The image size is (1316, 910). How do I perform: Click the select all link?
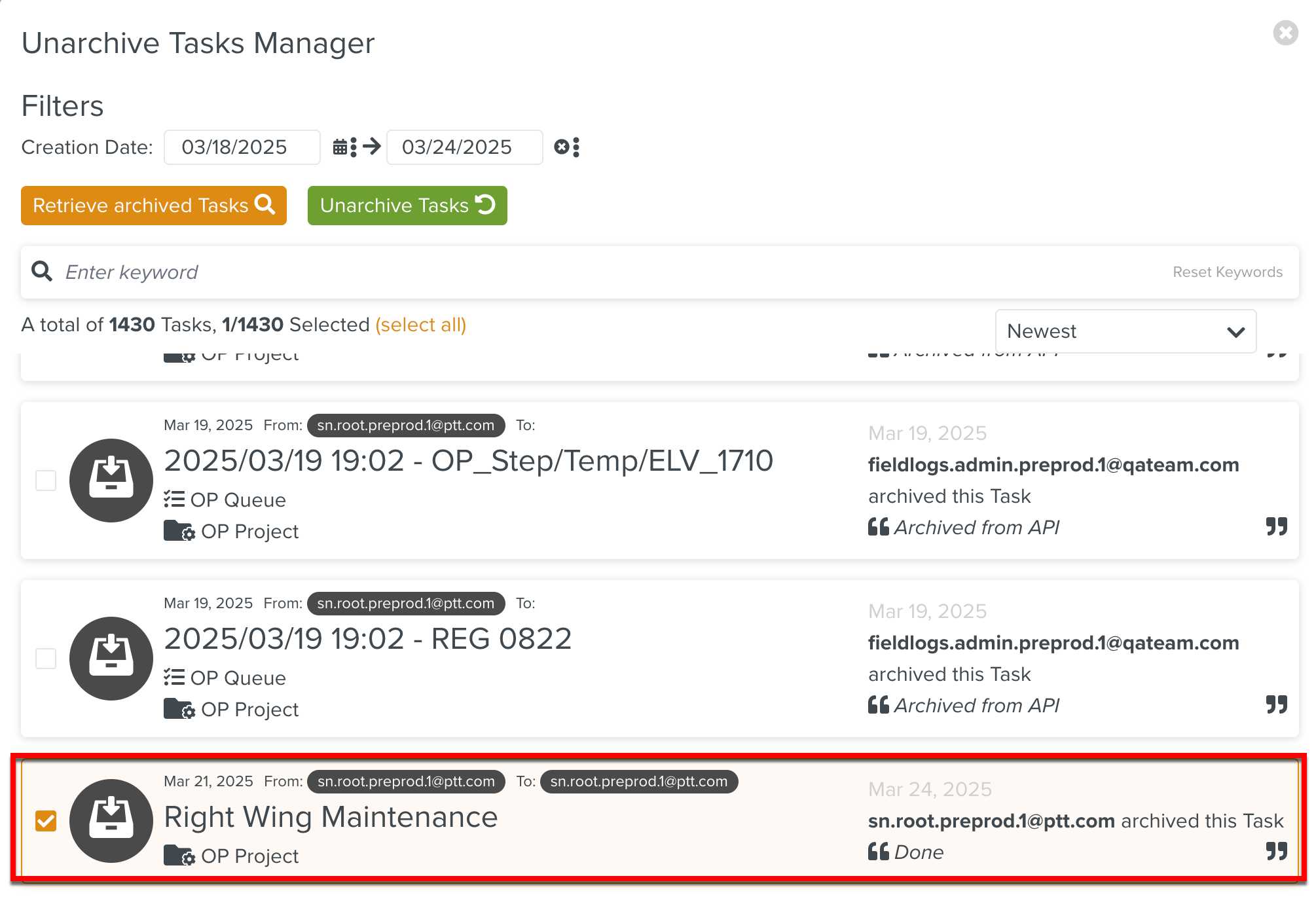point(420,325)
